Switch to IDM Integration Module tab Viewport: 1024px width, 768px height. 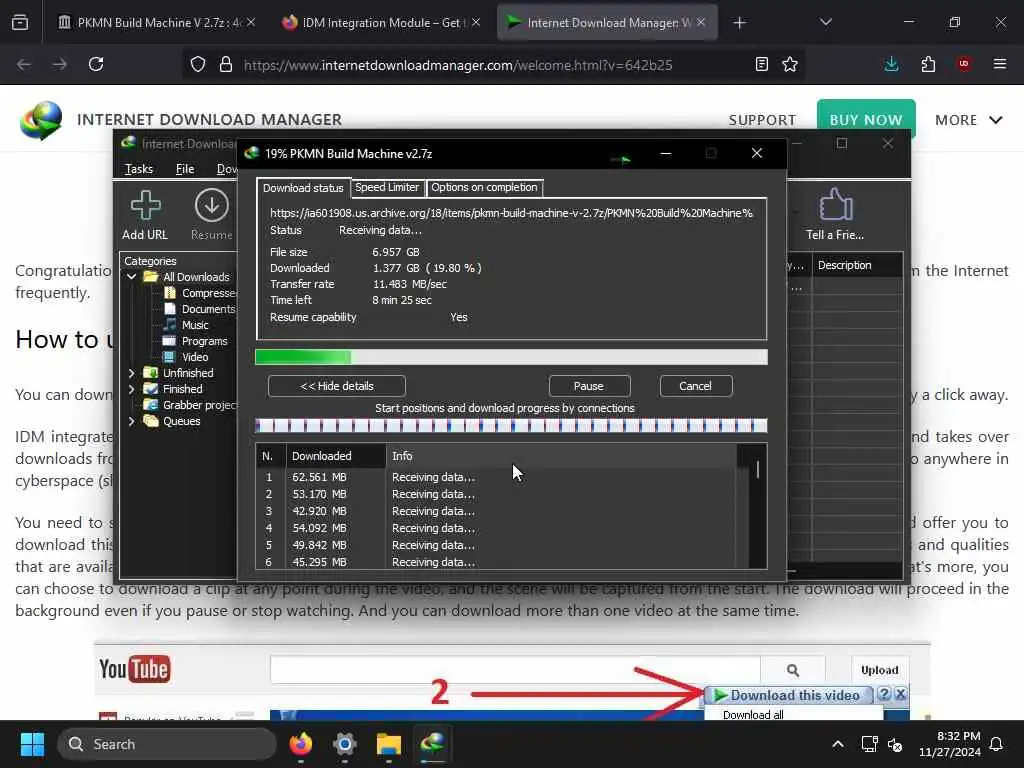point(382,23)
